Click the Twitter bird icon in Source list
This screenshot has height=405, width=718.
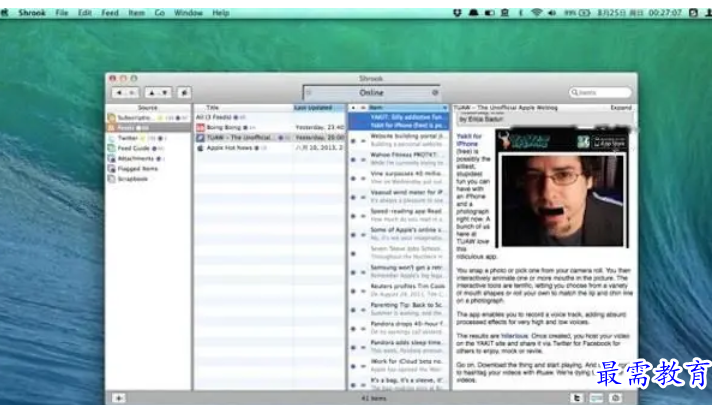111,138
